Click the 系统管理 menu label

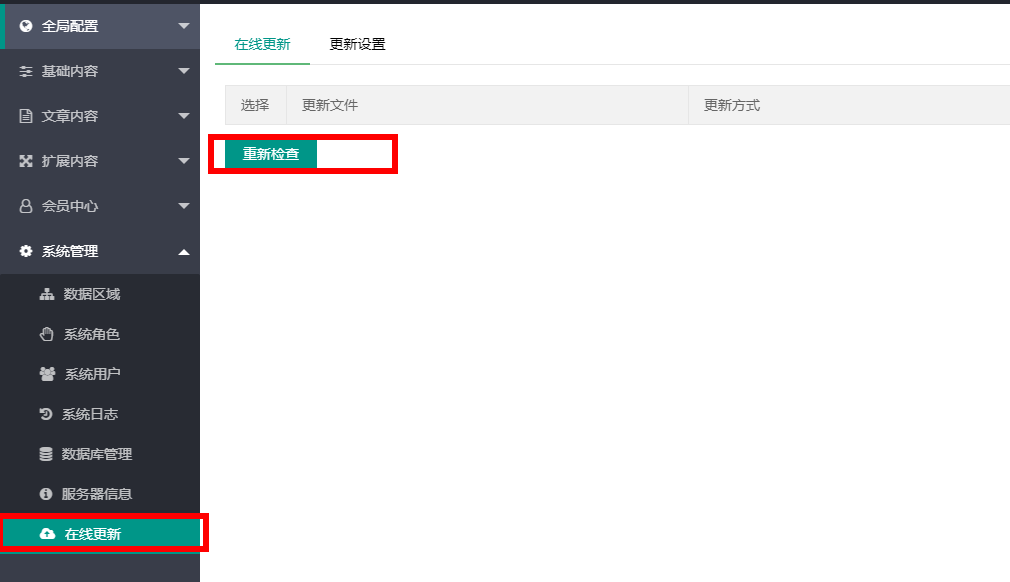[x=70, y=251]
